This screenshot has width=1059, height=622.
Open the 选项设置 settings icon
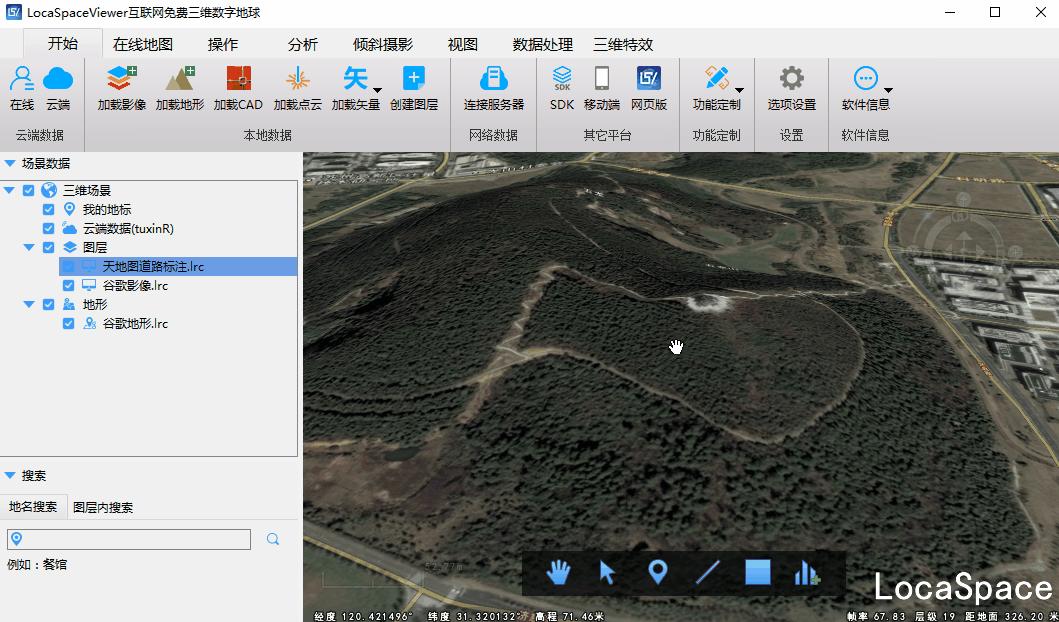tap(791, 90)
